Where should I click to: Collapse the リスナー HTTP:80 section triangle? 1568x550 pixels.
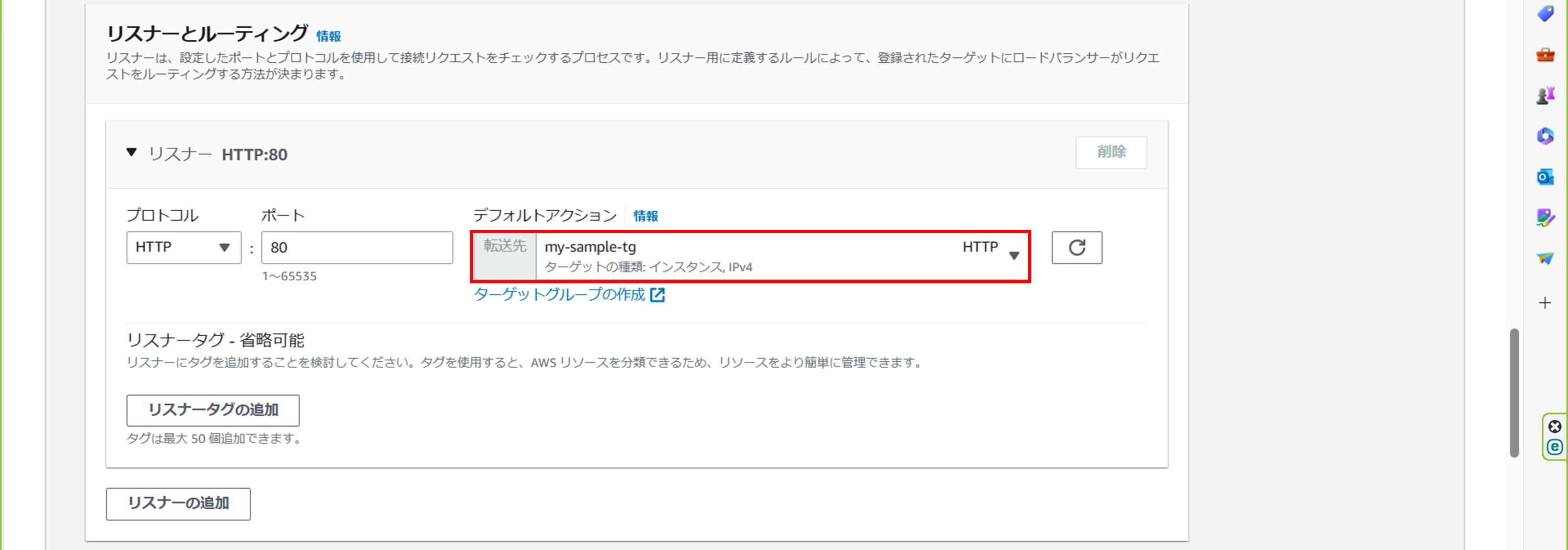(x=132, y=152)
